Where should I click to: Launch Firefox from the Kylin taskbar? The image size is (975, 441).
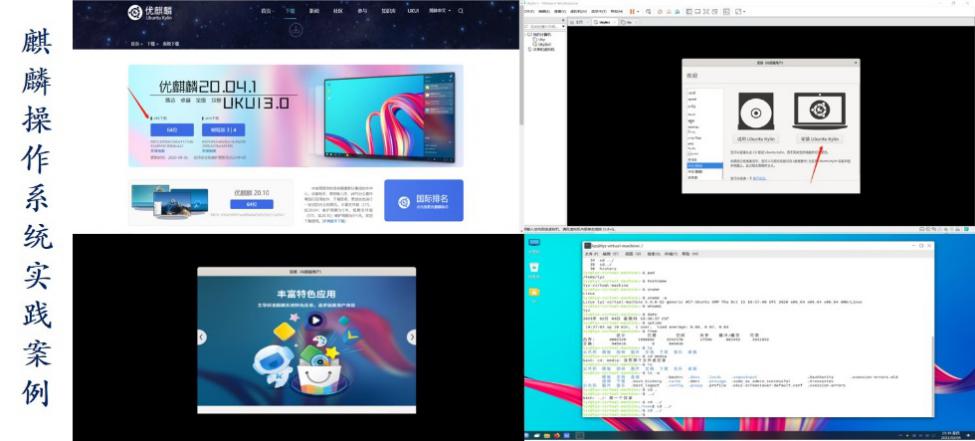click(x=557, y=435)
